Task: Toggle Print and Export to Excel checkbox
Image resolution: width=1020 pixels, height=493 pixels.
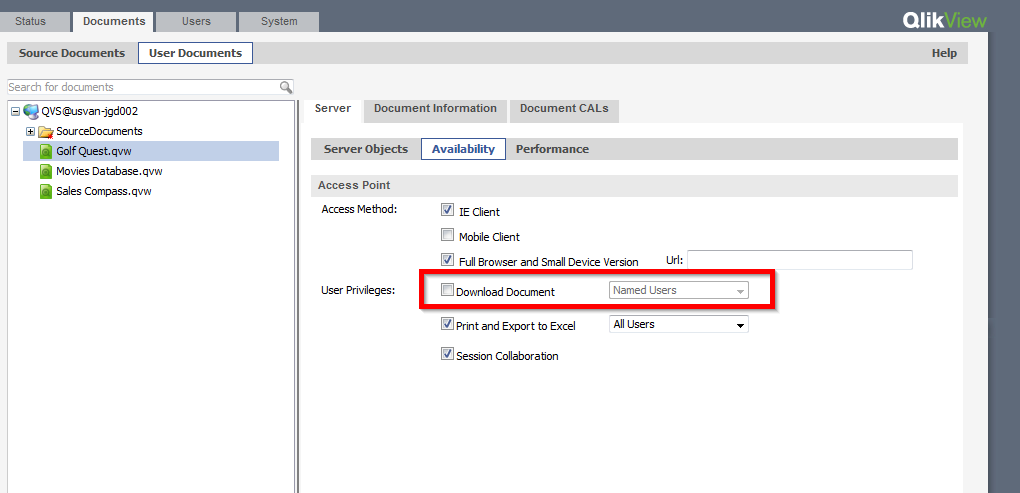Action: (x=447, y=323)
